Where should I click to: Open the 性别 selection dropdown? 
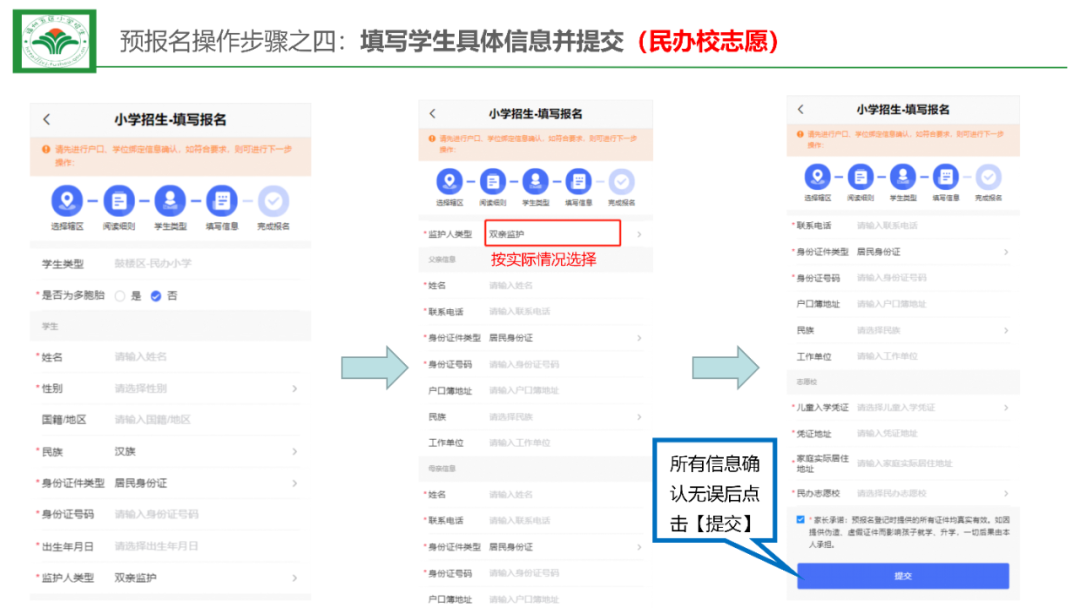coord(200,388)
